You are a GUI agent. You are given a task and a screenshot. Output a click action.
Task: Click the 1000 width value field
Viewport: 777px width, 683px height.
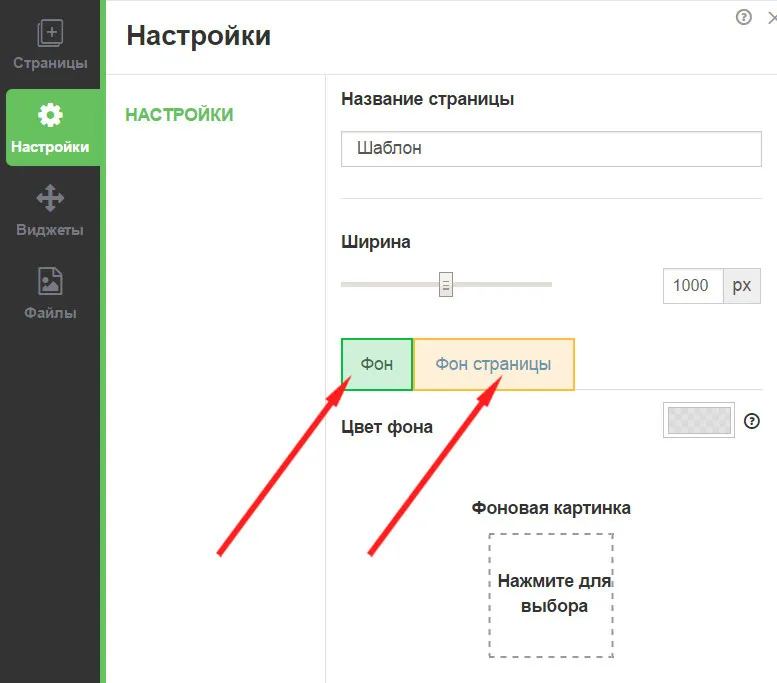(693, 286)
